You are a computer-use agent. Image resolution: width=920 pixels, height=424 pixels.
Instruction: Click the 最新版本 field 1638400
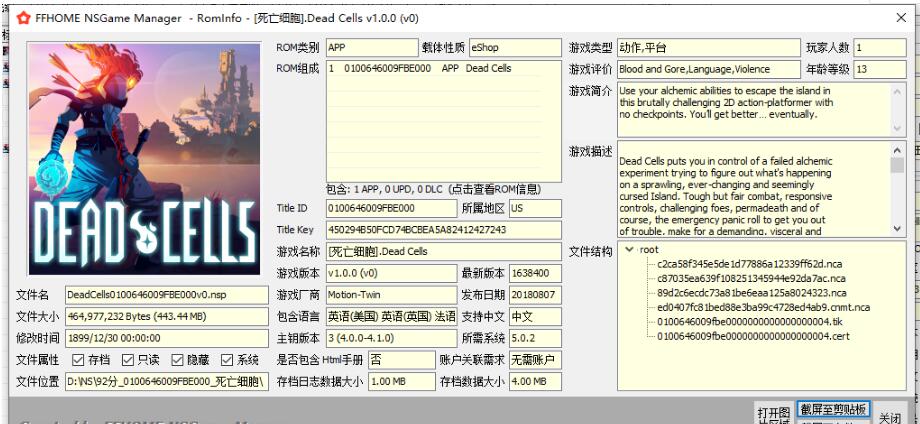pyautogui.click(x=535, y=273)
